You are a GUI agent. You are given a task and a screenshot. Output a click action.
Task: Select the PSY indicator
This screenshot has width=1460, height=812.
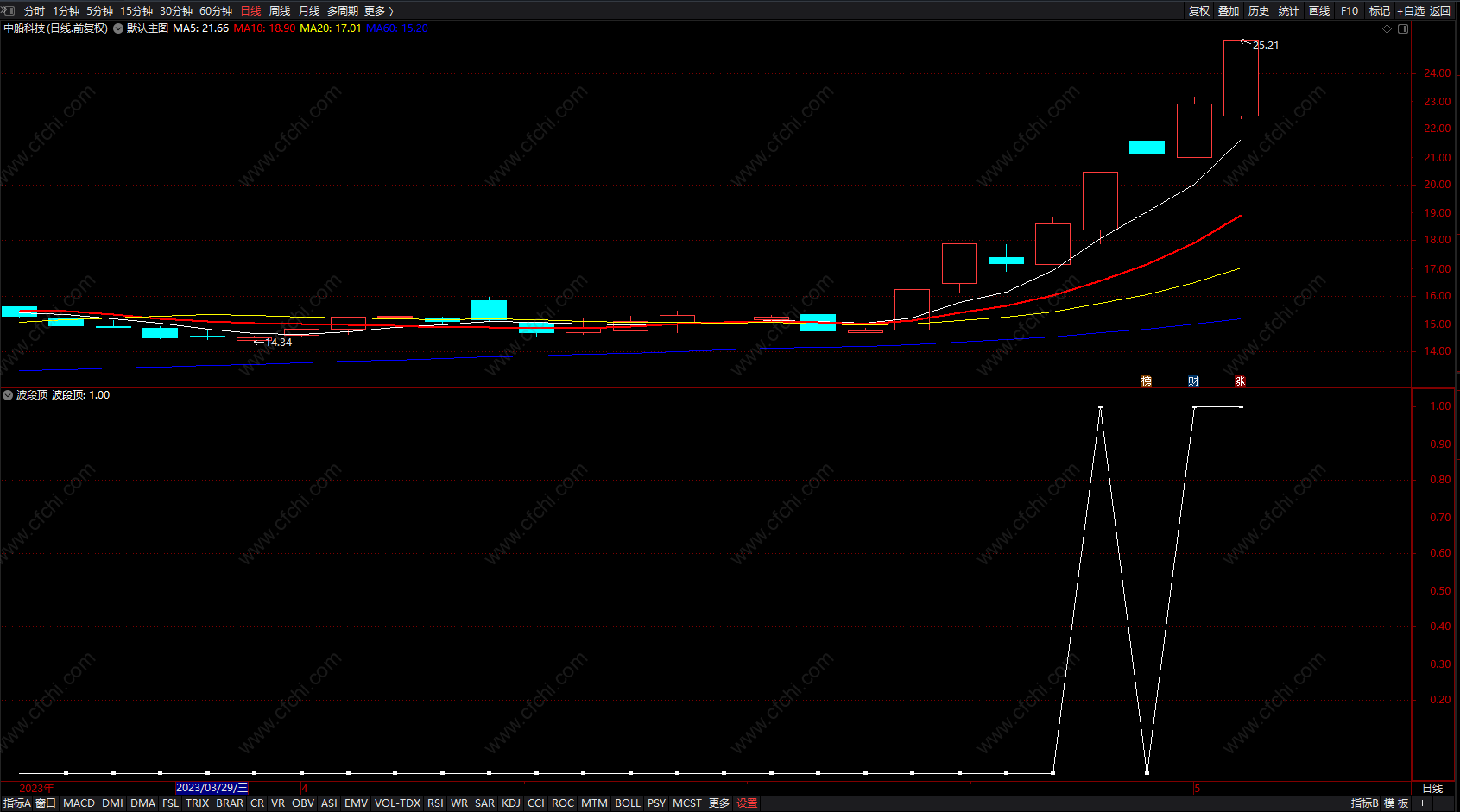point(657,803)
